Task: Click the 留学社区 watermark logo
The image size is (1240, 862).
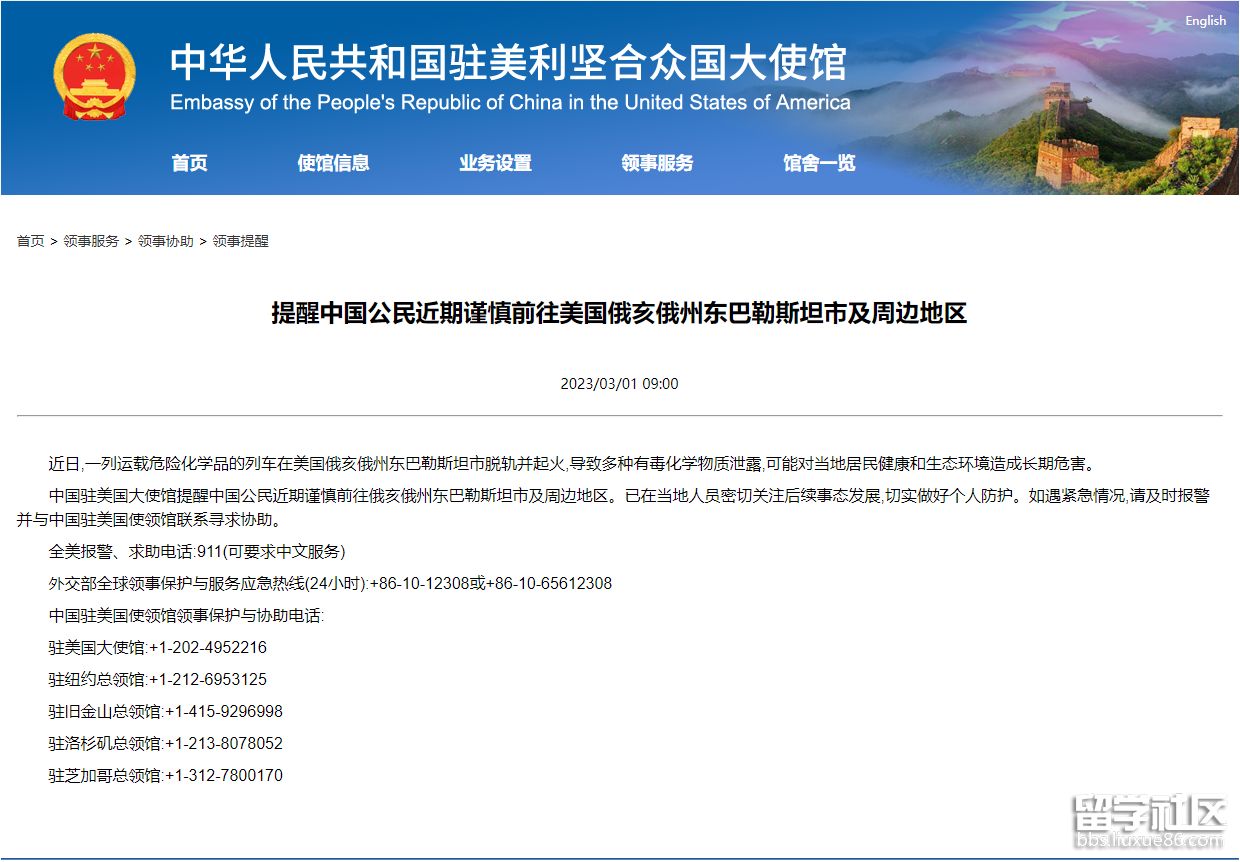Action: (1149, 822)
